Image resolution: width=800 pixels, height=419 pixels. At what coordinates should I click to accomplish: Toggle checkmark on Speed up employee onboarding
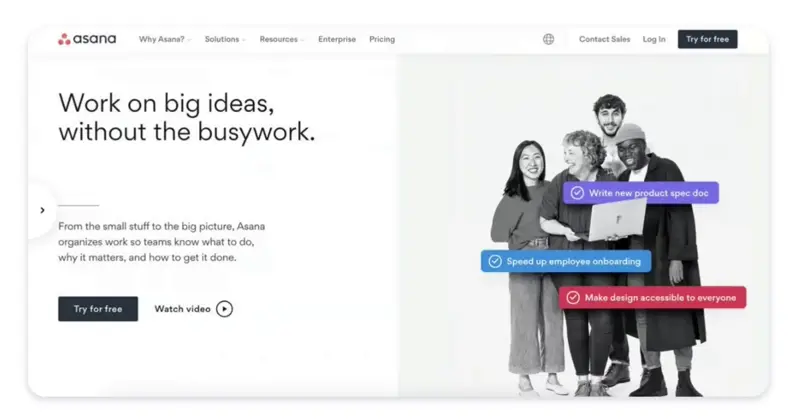coord(495,261)
